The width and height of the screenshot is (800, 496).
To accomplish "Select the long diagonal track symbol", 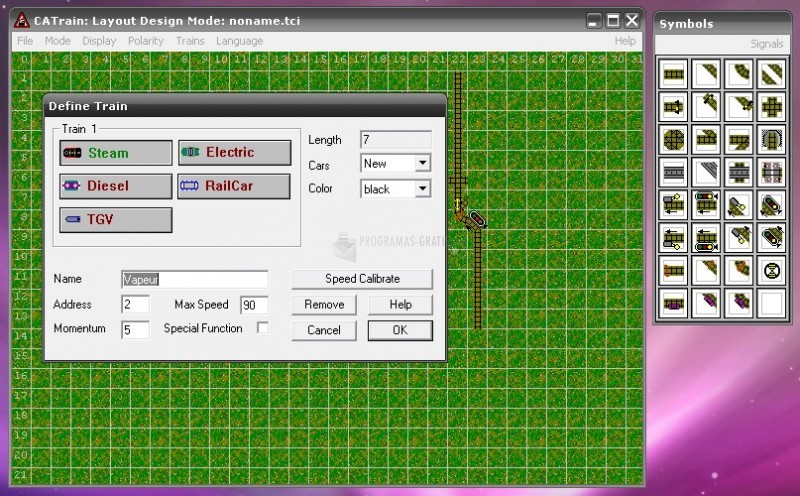I will [x=771, y=74].
